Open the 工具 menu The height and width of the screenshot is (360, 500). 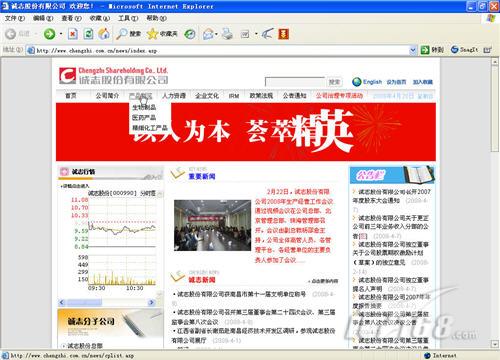pos(128,18)
